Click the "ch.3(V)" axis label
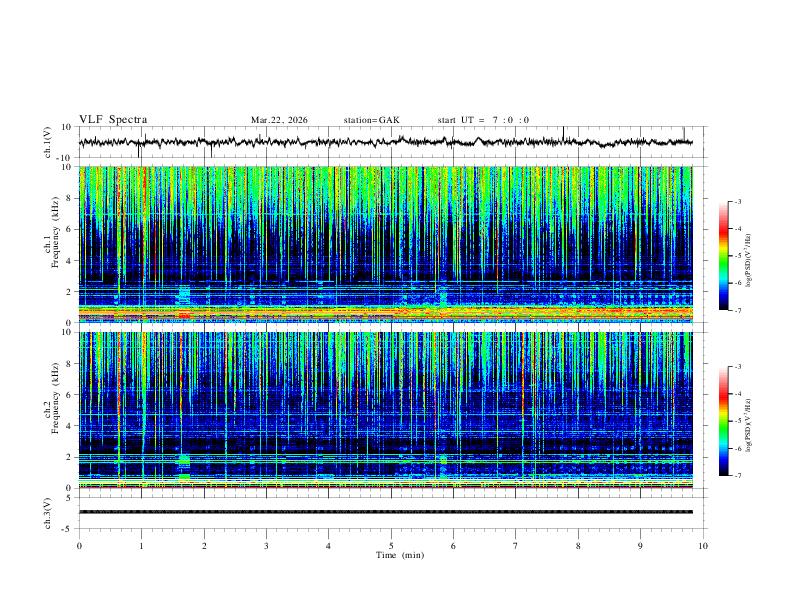The width and height of the screenshot is (792, 612). [x=47, y=513]
